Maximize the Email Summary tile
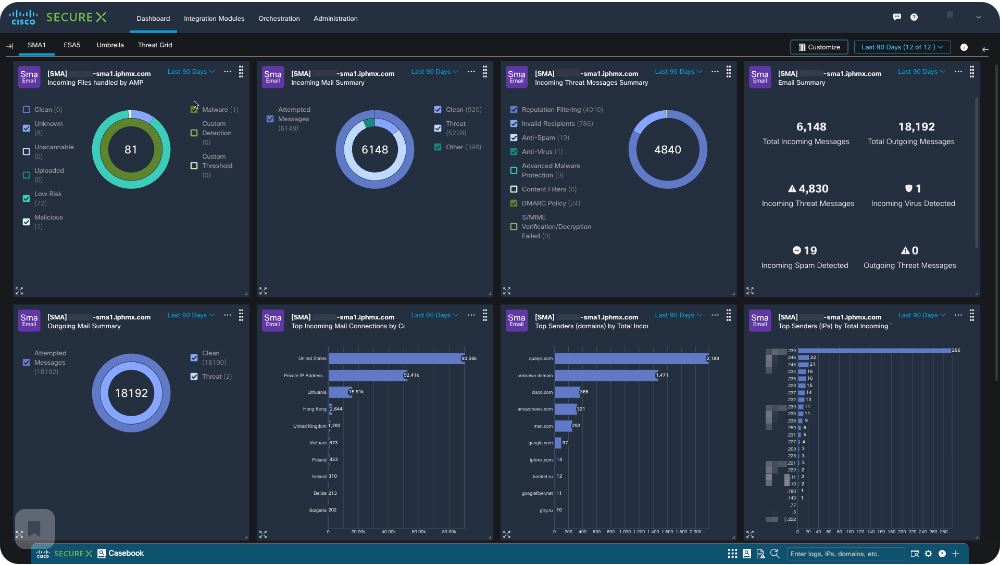1002x565 pixels. [x=750, y=291]
